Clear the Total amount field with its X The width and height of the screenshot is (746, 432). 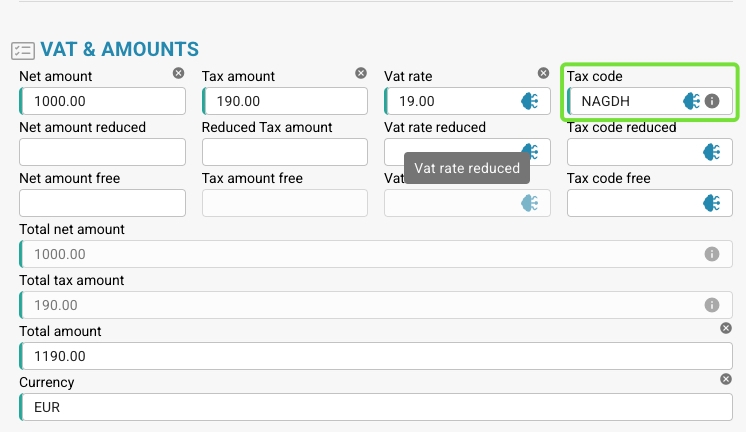[x=726, y=328]
